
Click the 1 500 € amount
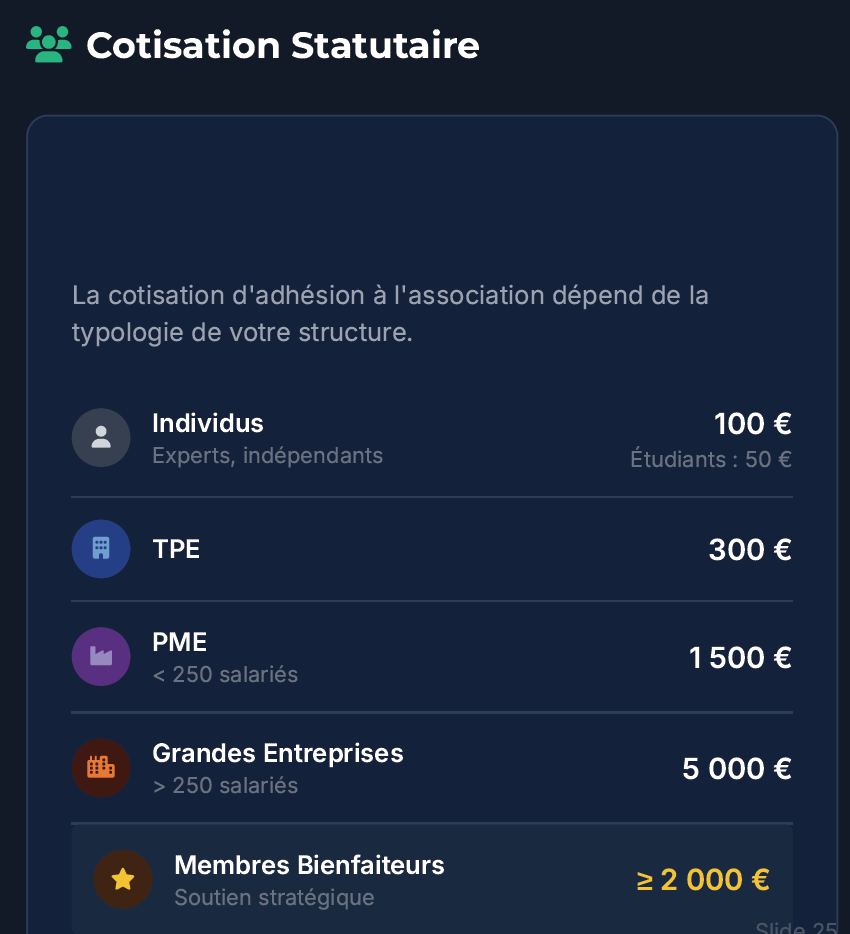740,658
